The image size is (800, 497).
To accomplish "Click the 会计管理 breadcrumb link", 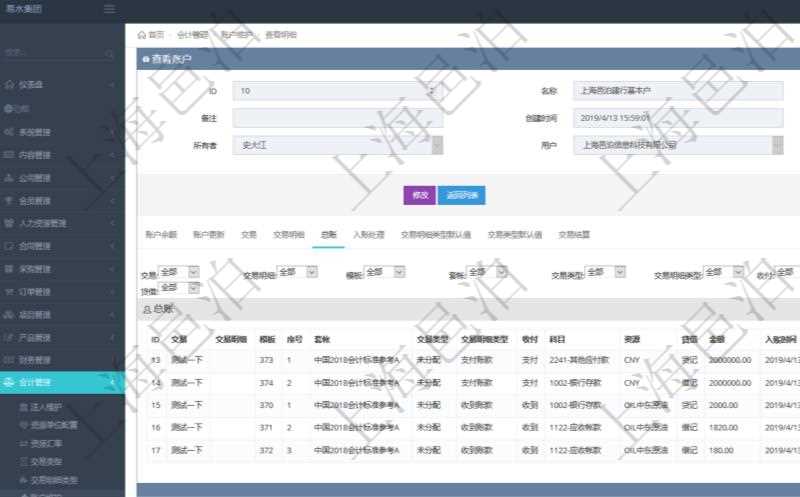I will tap(192, 35).
